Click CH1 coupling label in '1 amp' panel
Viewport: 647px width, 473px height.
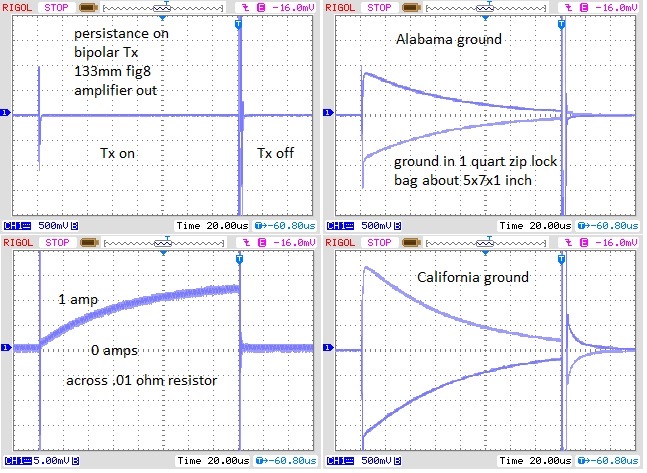[x=18, y=461]
